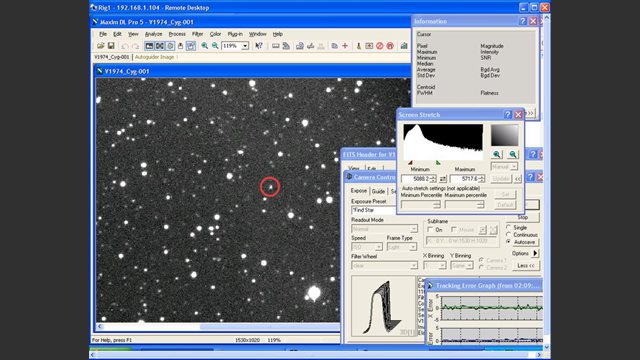Click the second highlighted view-mode toolbar icon
This screenshot has height=360, width=640.
point(160,46)
